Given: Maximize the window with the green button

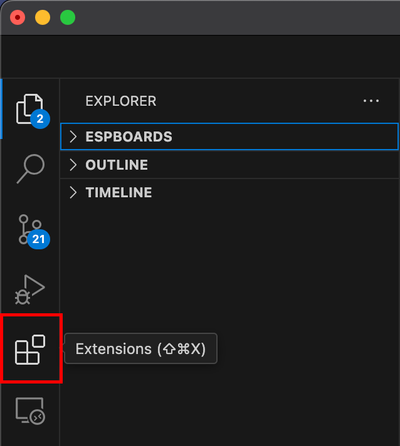Looking at the screenshot, I should tap(68, 17).
